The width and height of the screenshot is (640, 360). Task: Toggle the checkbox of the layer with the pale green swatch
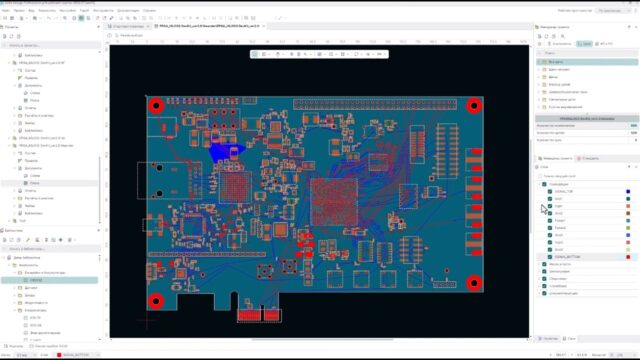550,249
